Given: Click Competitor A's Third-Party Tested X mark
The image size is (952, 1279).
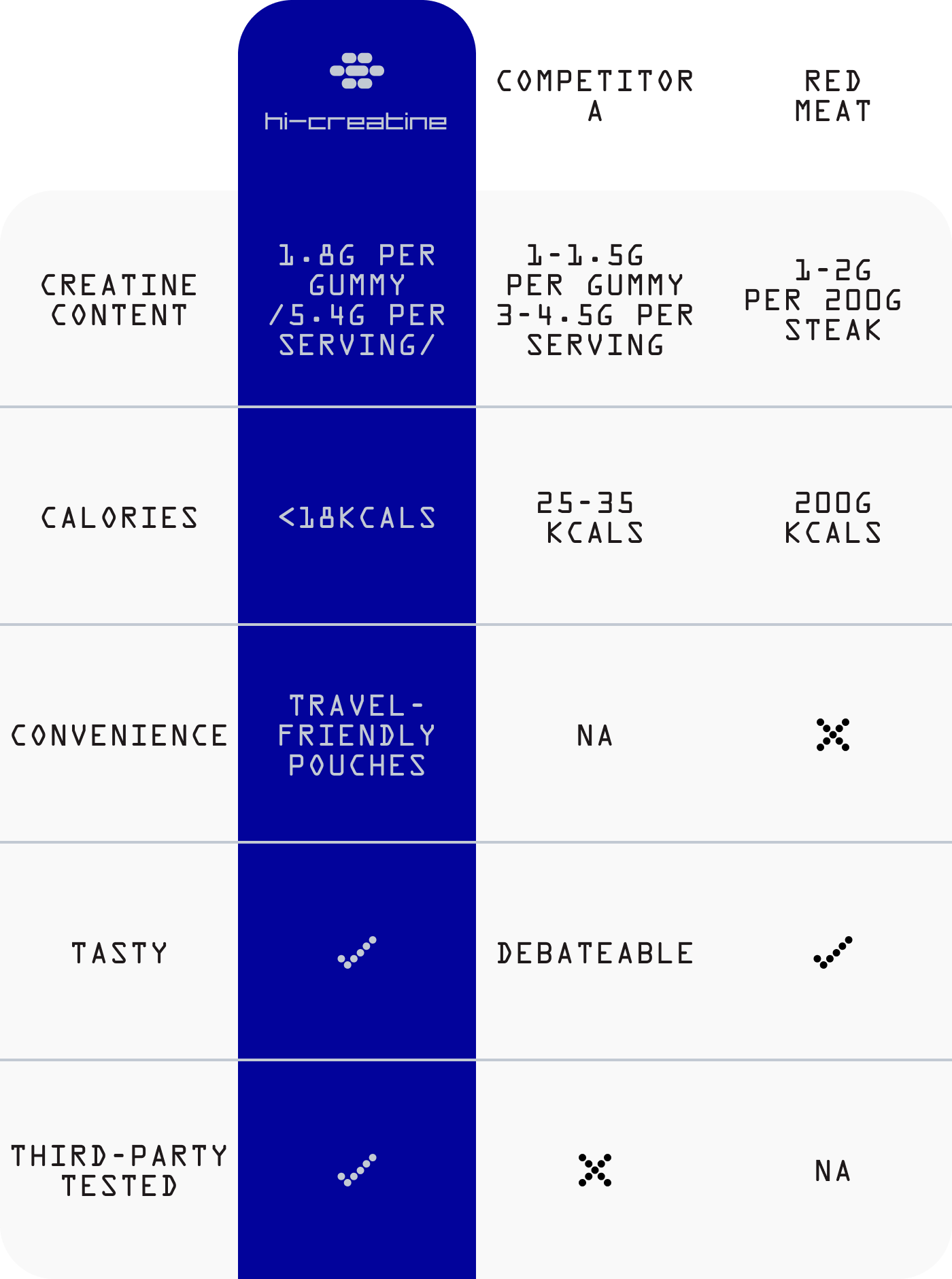Looking at the screenshot, I should (x=595, y=1170).
